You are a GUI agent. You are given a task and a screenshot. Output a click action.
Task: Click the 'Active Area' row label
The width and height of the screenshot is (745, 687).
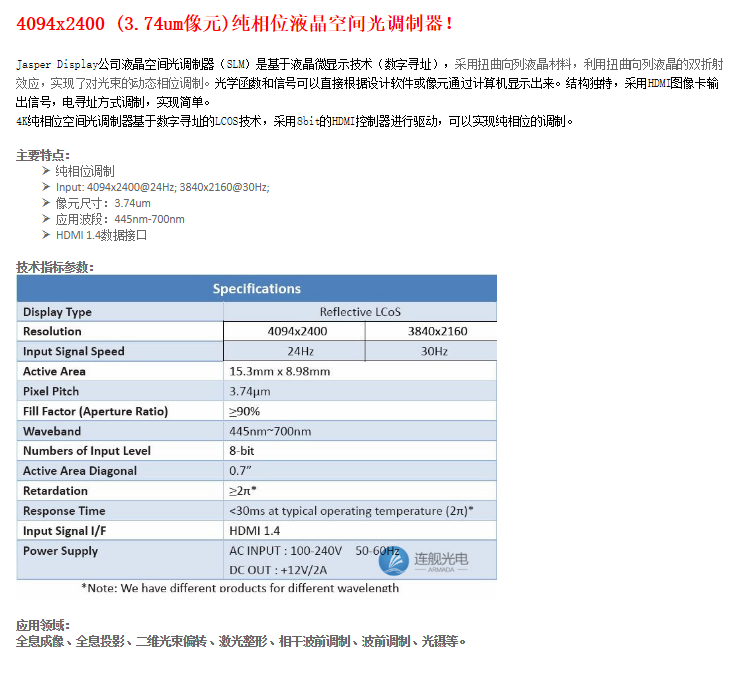coord(54,371)
